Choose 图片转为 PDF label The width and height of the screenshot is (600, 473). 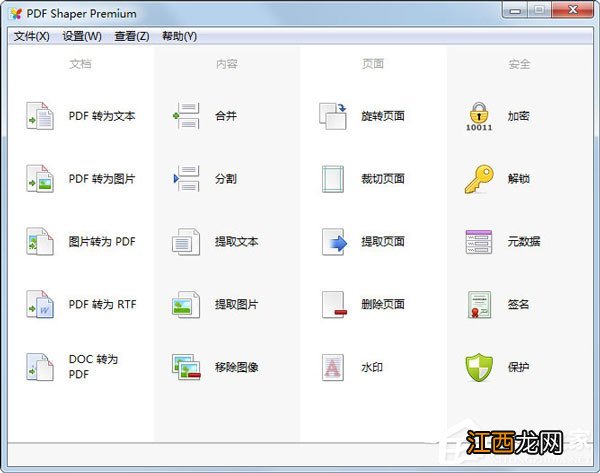pos(102,241)
